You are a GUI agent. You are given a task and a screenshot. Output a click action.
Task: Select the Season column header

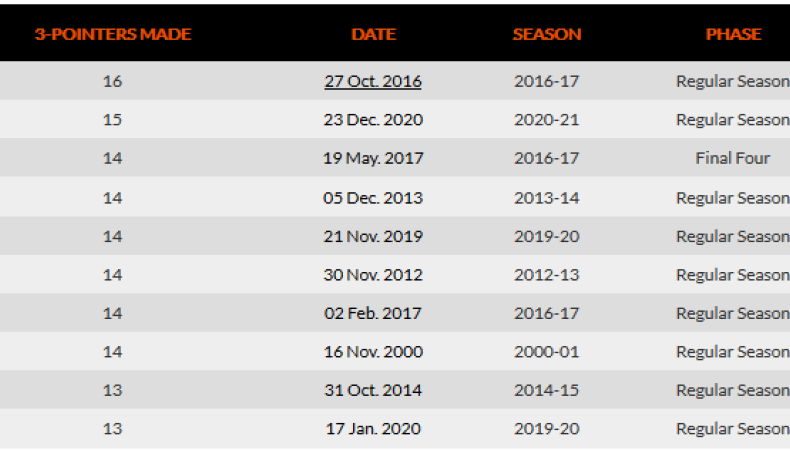coord(546,34)
